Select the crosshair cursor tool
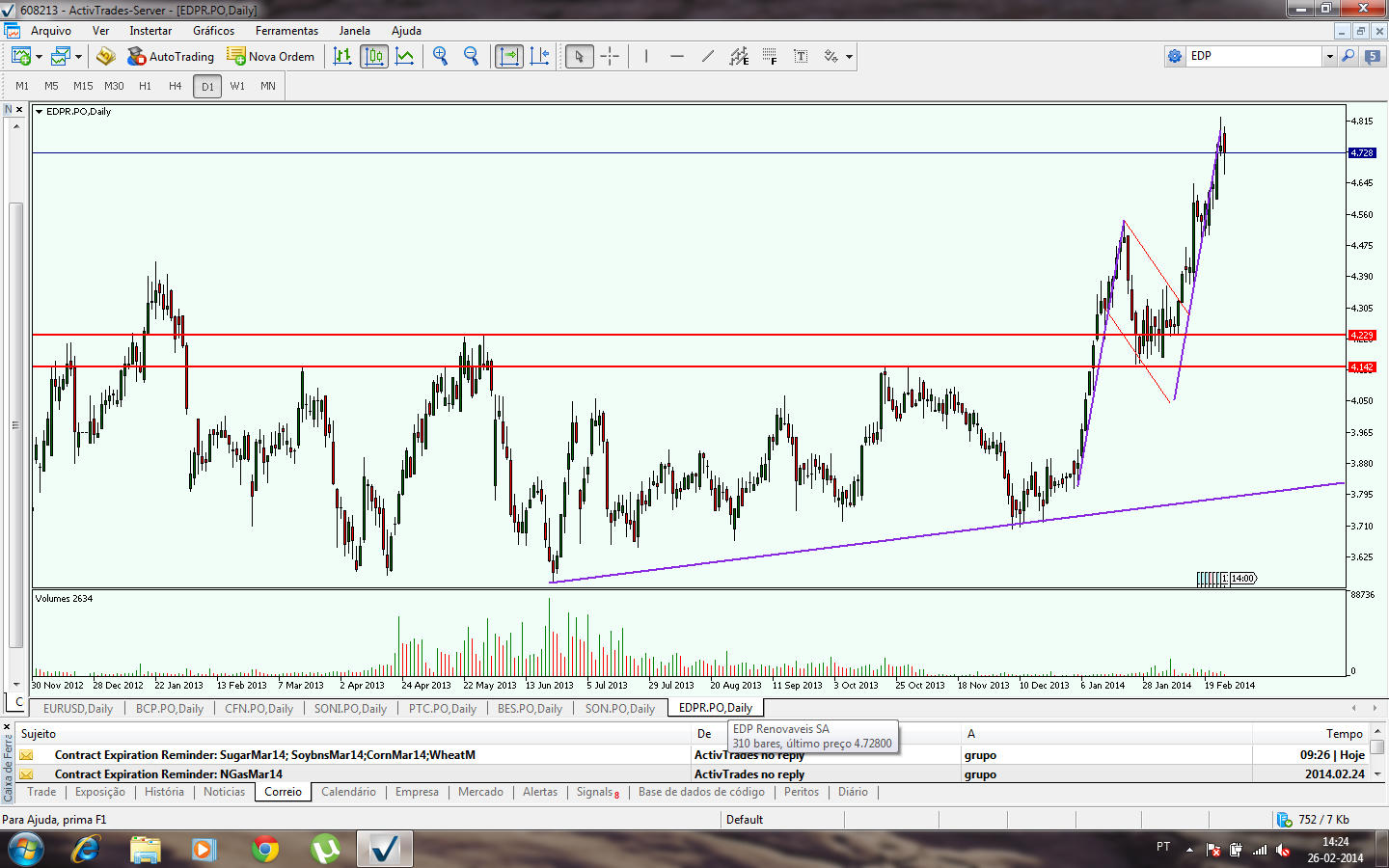Viewport: 1389px width, 868px height. coord(610,57)
